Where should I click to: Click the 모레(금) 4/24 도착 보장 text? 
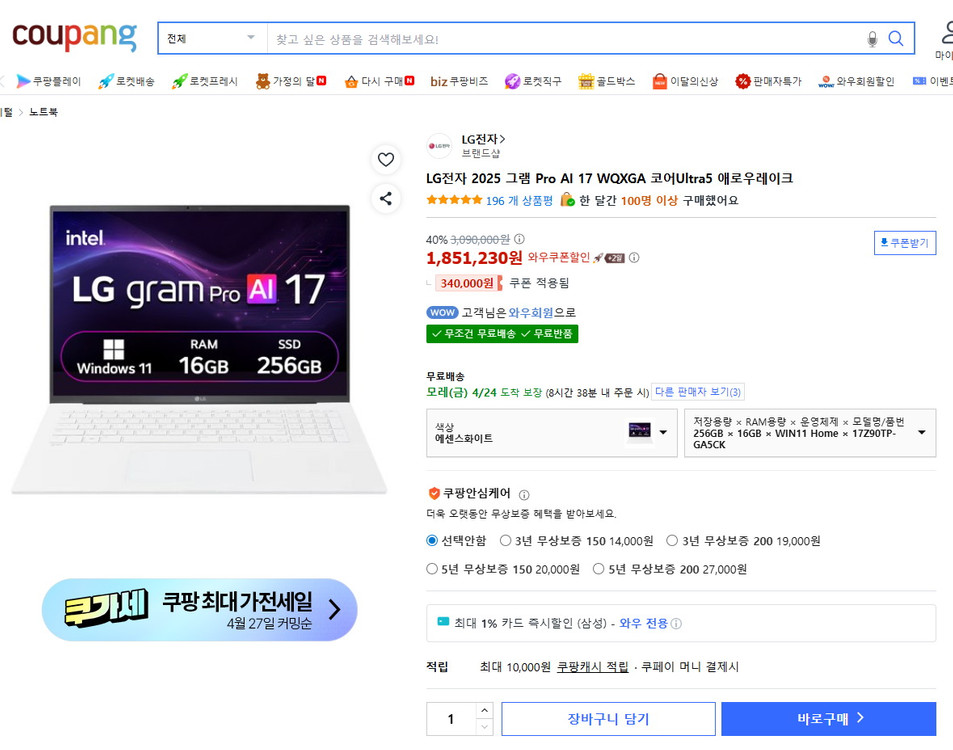(484, 393)
